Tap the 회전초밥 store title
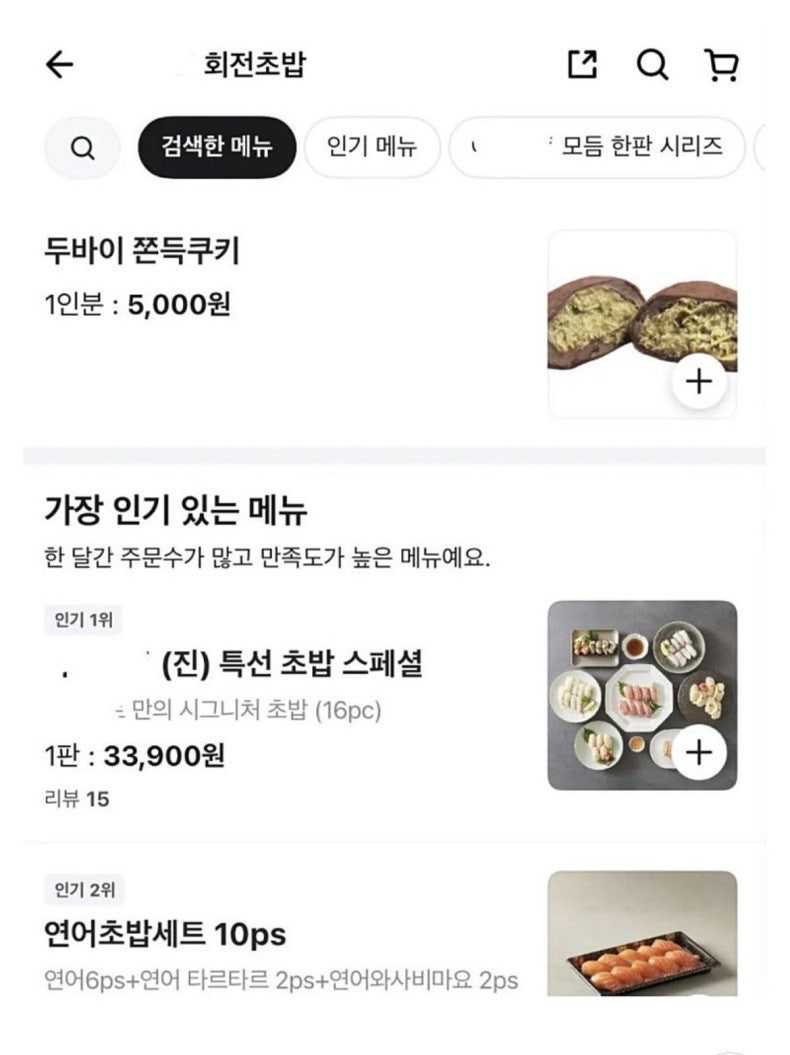 tap(254, 65)
